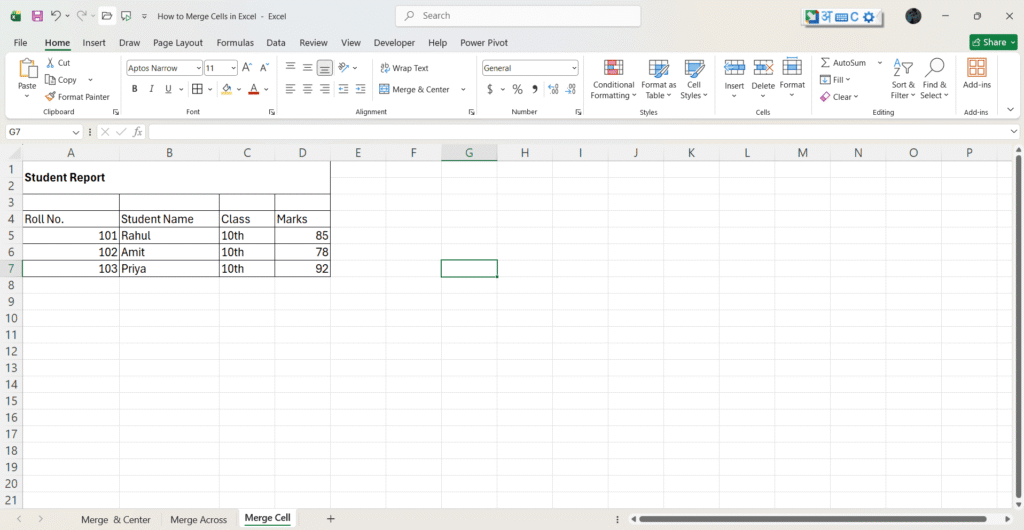This screenshot has height=530, width=1024.
Task: Toggle Middle Align
Action: tap(308, 67)
